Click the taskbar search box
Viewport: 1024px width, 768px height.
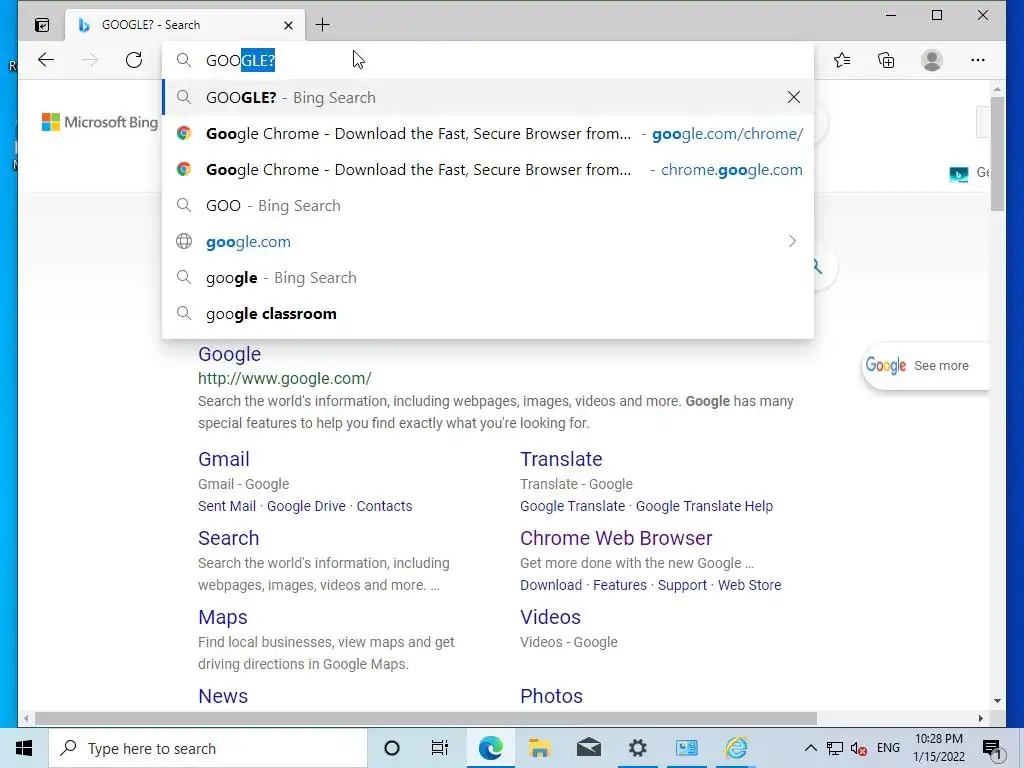[208, 748]
